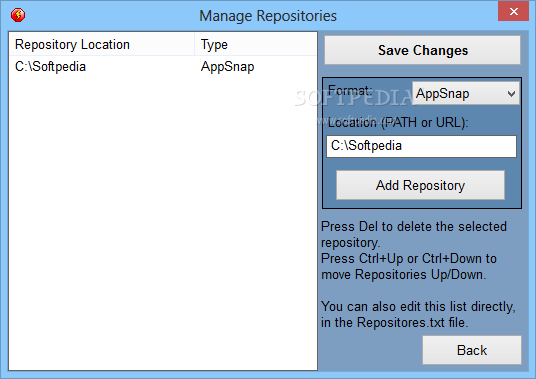Select the C:\Softpedia repository row
The image size is (536, 379).
coord(163,67)
